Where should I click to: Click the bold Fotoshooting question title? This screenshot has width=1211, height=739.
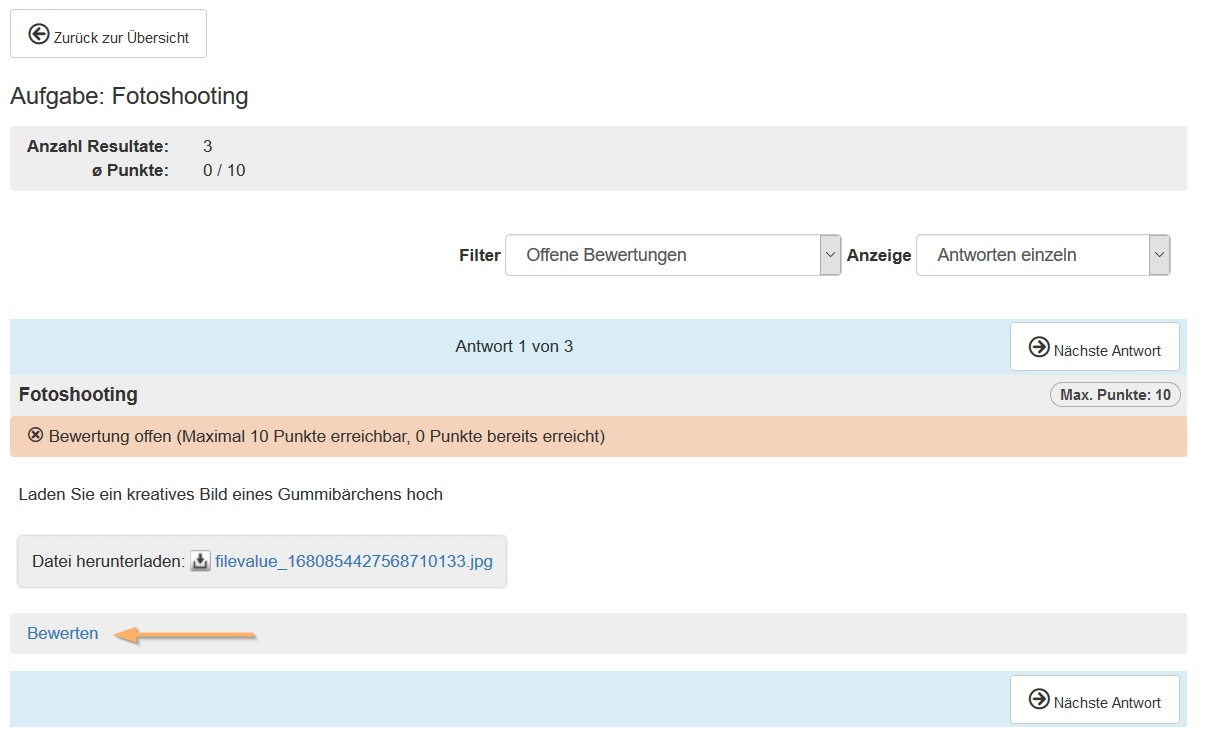coord(78,395)
